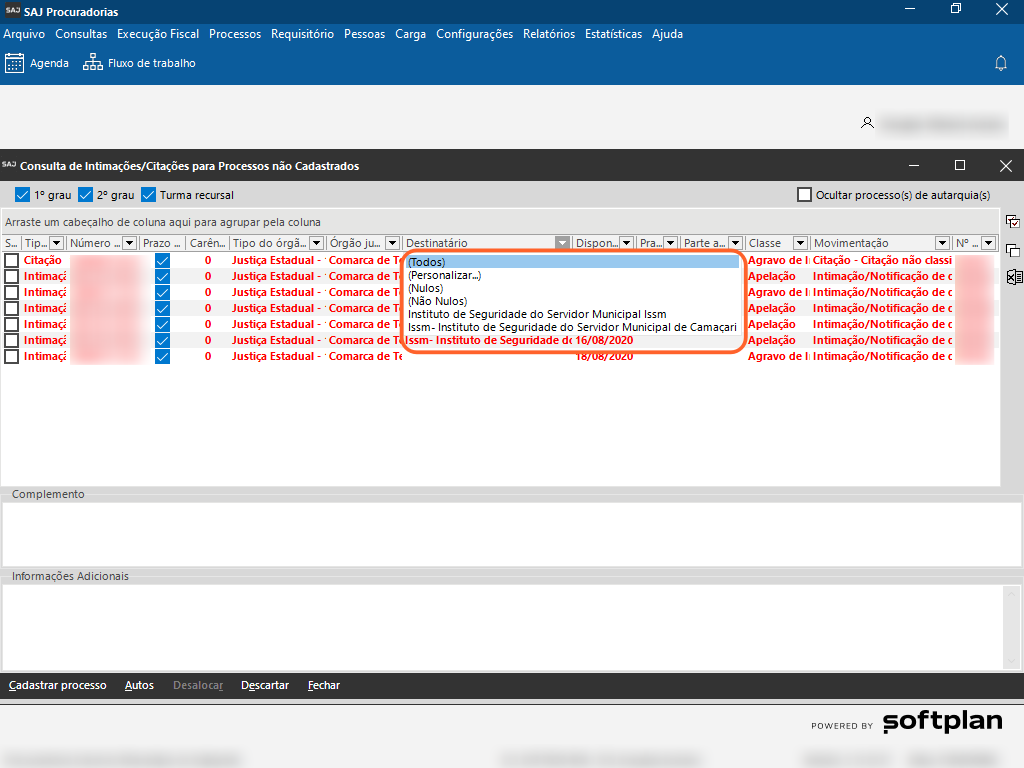Click the Cadastrar processo button

pyautogui.click(x=57, y=685)
